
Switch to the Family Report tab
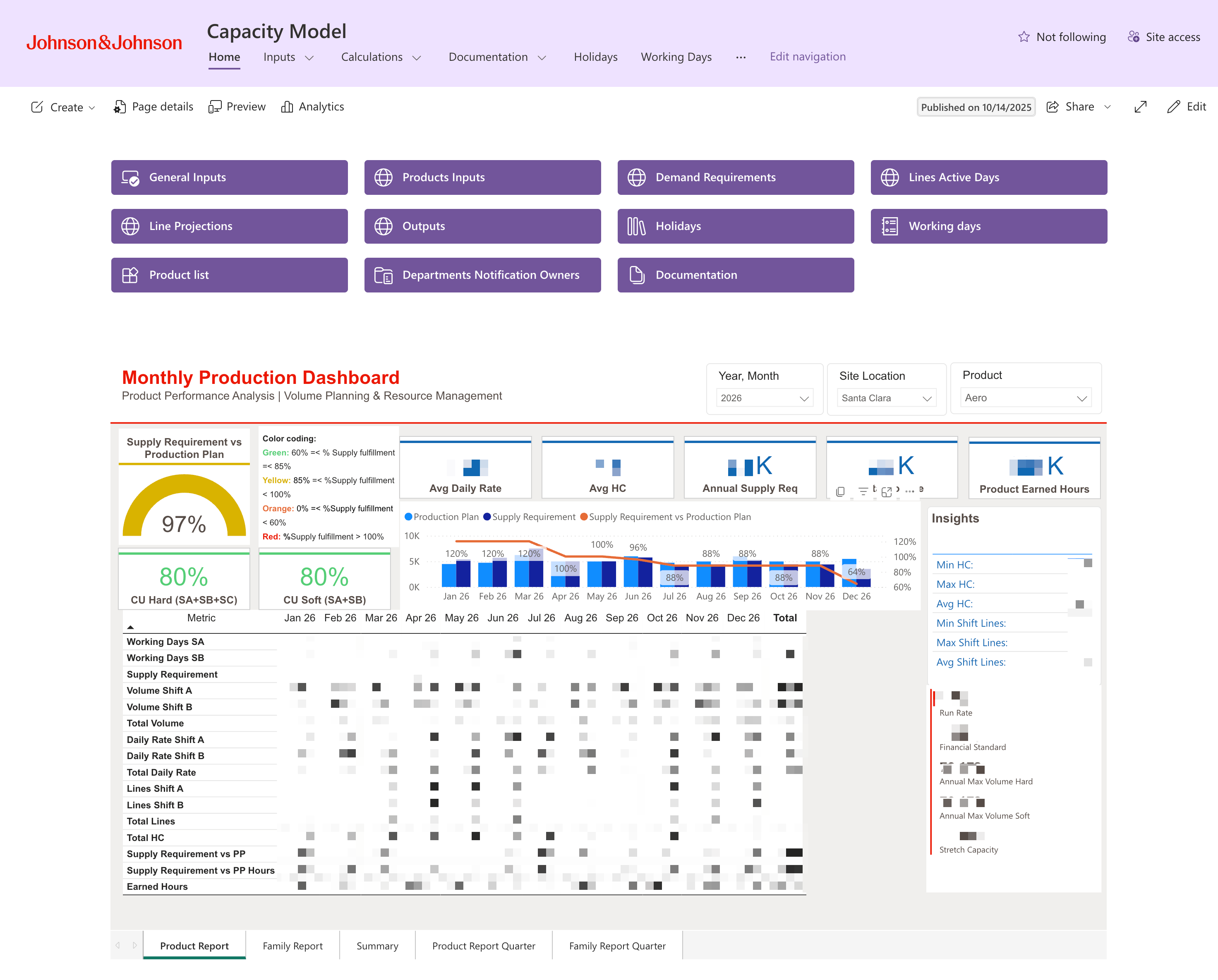click(x=293, y=946)
